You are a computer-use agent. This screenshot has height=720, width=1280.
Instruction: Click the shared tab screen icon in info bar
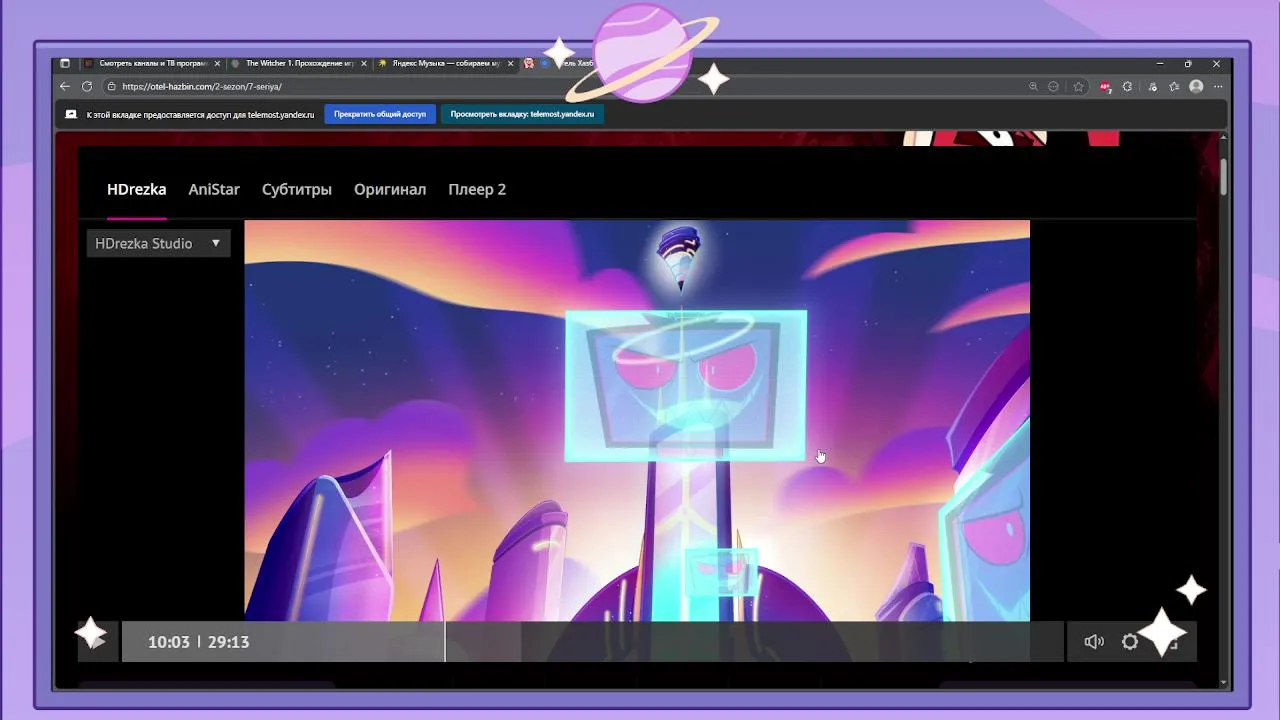71,114
